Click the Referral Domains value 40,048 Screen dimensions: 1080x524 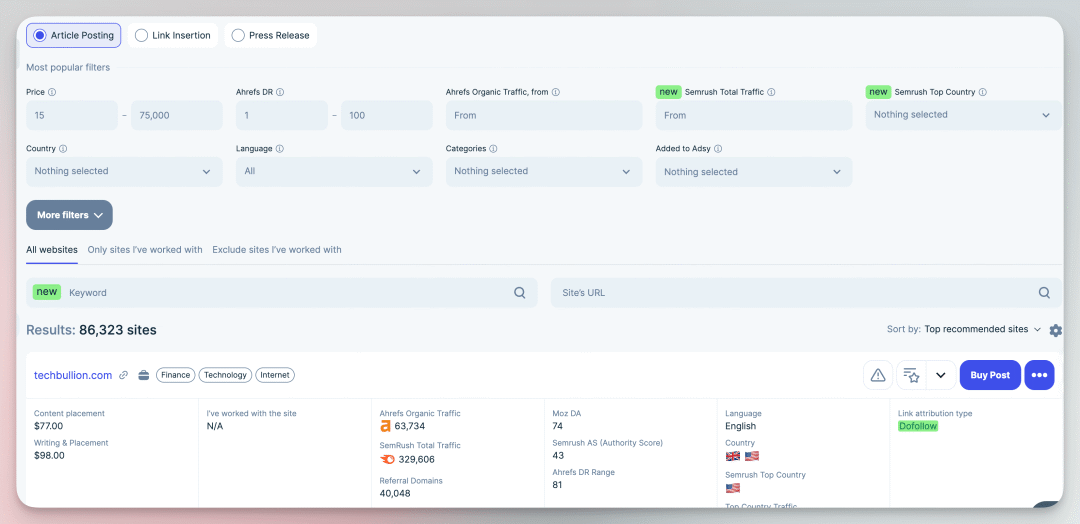point(395,493)
